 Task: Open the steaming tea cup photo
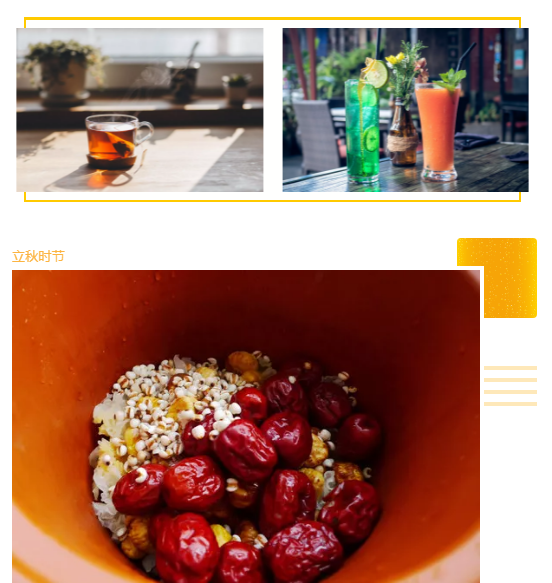coord(140,110)
